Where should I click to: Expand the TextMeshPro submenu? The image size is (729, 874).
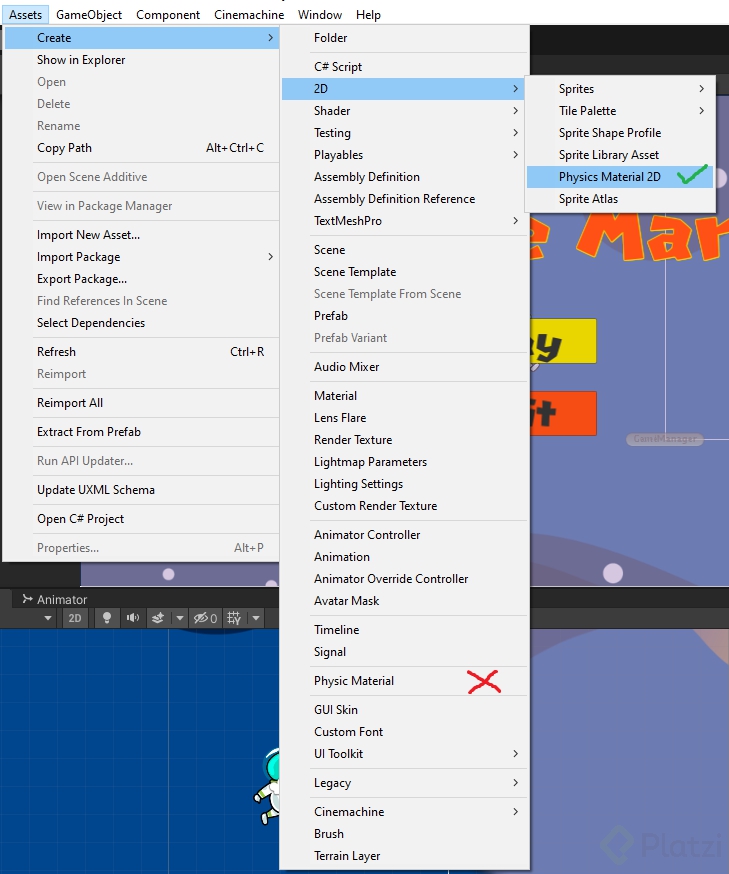click(405, 221)
